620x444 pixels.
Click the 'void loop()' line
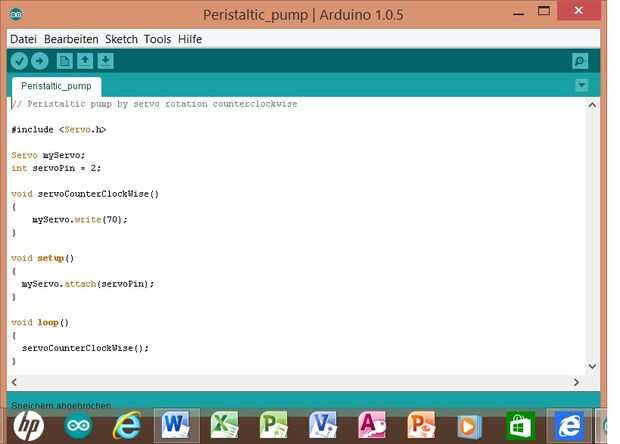coord(40,323)
